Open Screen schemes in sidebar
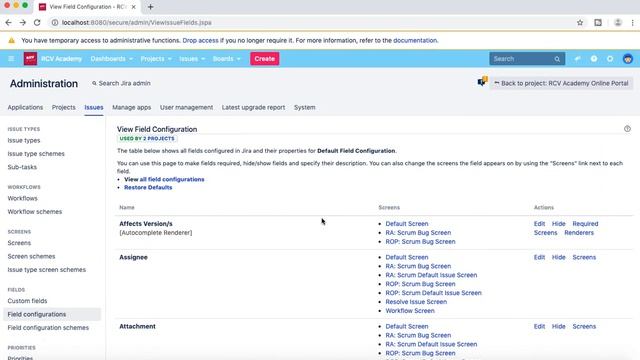This screenshot has width=640, height=360. click(x=31, y=256)
